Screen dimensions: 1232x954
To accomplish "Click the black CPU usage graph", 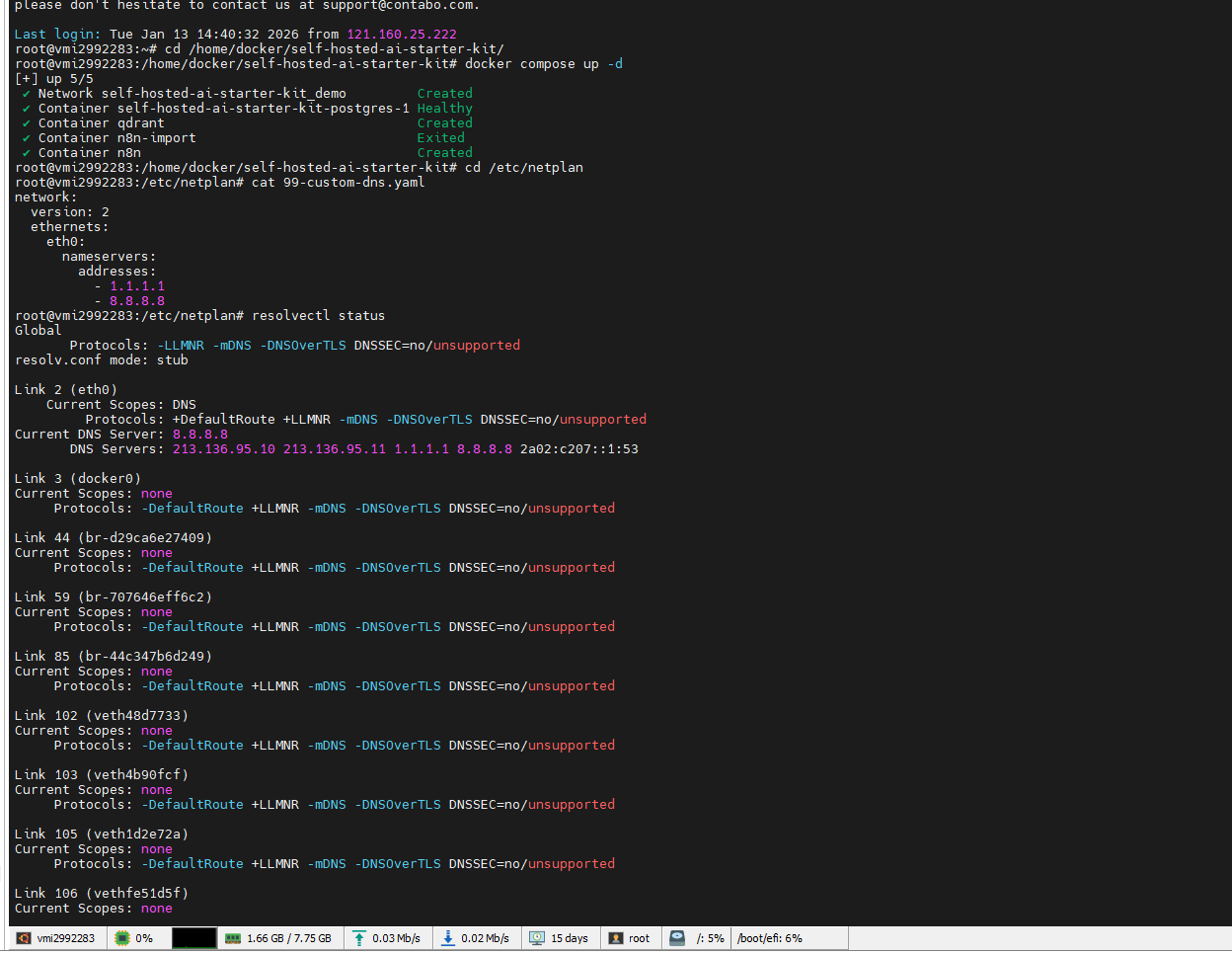I will [193, 938].
